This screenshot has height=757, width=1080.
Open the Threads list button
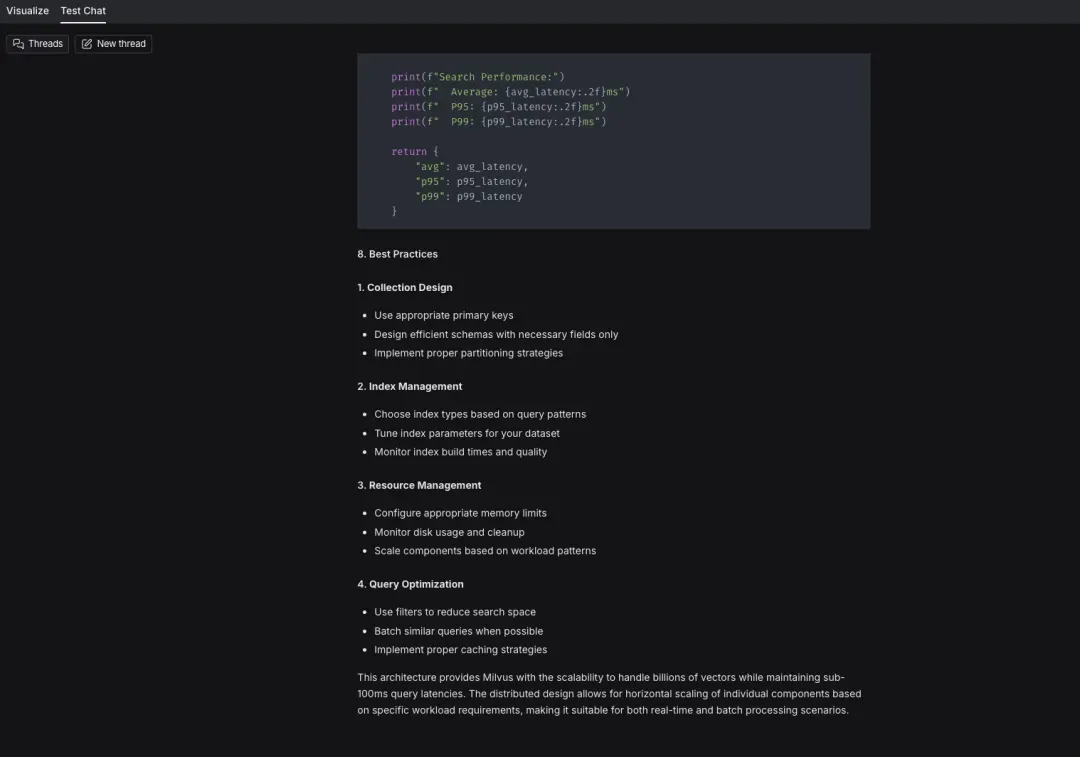coord(38,44)
